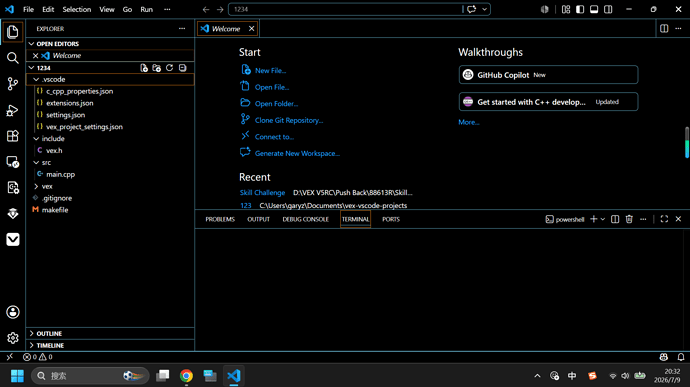Open Copilot chat dropdown arrow in title bar
The width and height of the screenshot is (690, 387).
click(484, 9)
